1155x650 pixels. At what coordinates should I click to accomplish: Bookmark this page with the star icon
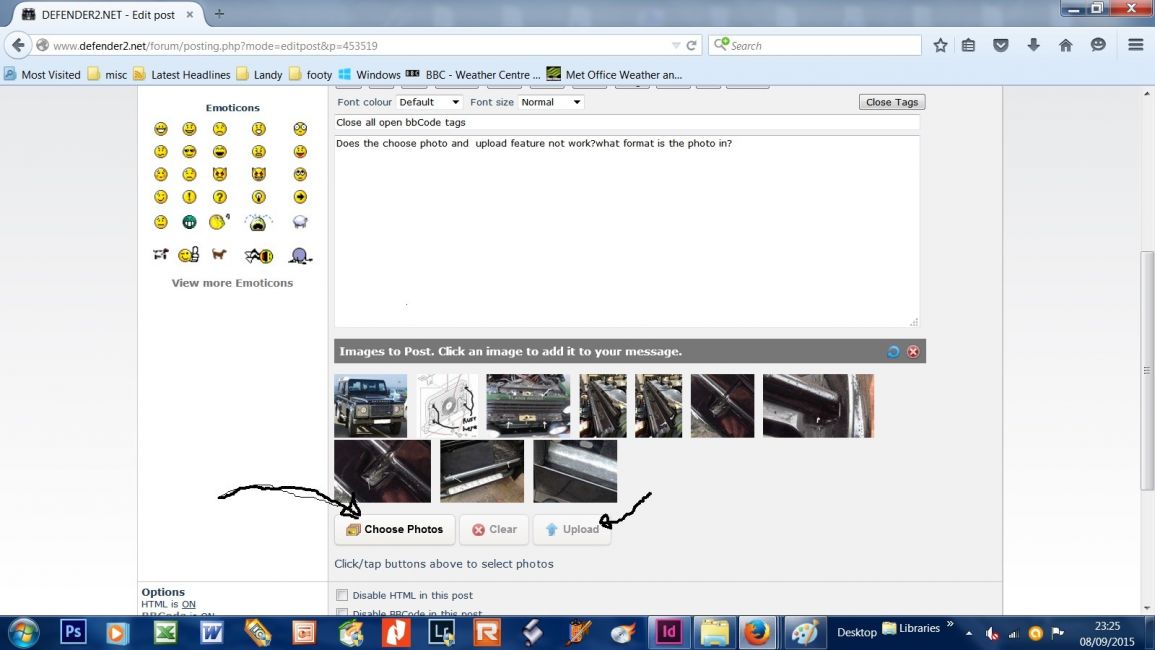(940, 45)
